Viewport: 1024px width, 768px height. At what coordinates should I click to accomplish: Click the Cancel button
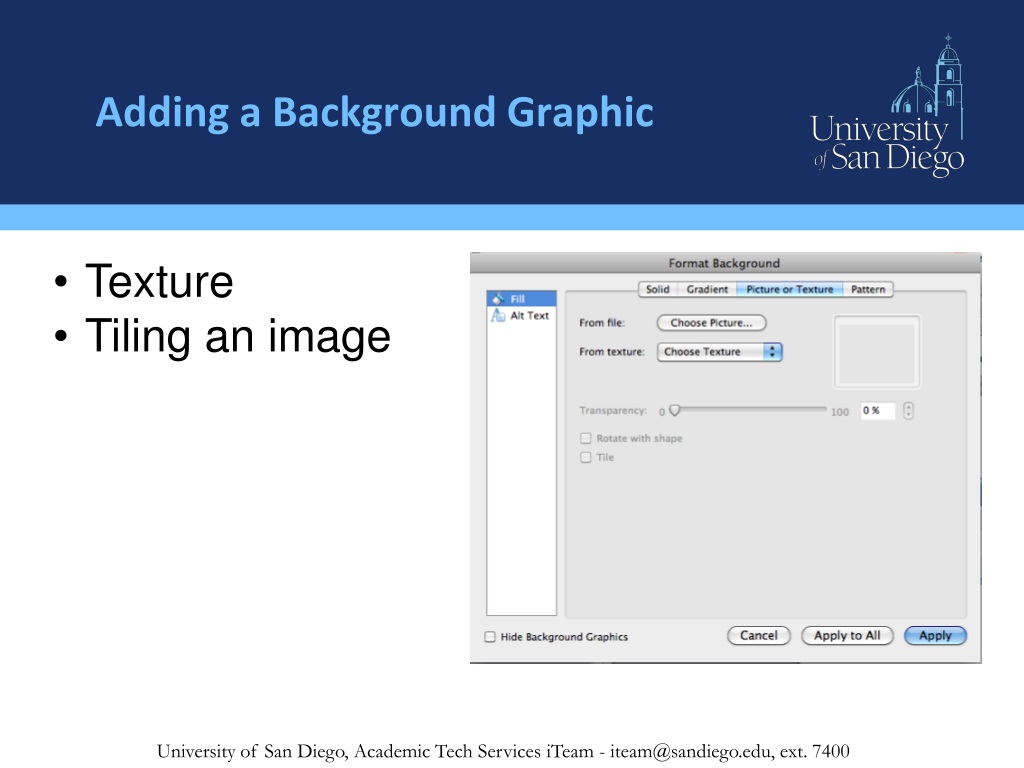tap(758, 636)
